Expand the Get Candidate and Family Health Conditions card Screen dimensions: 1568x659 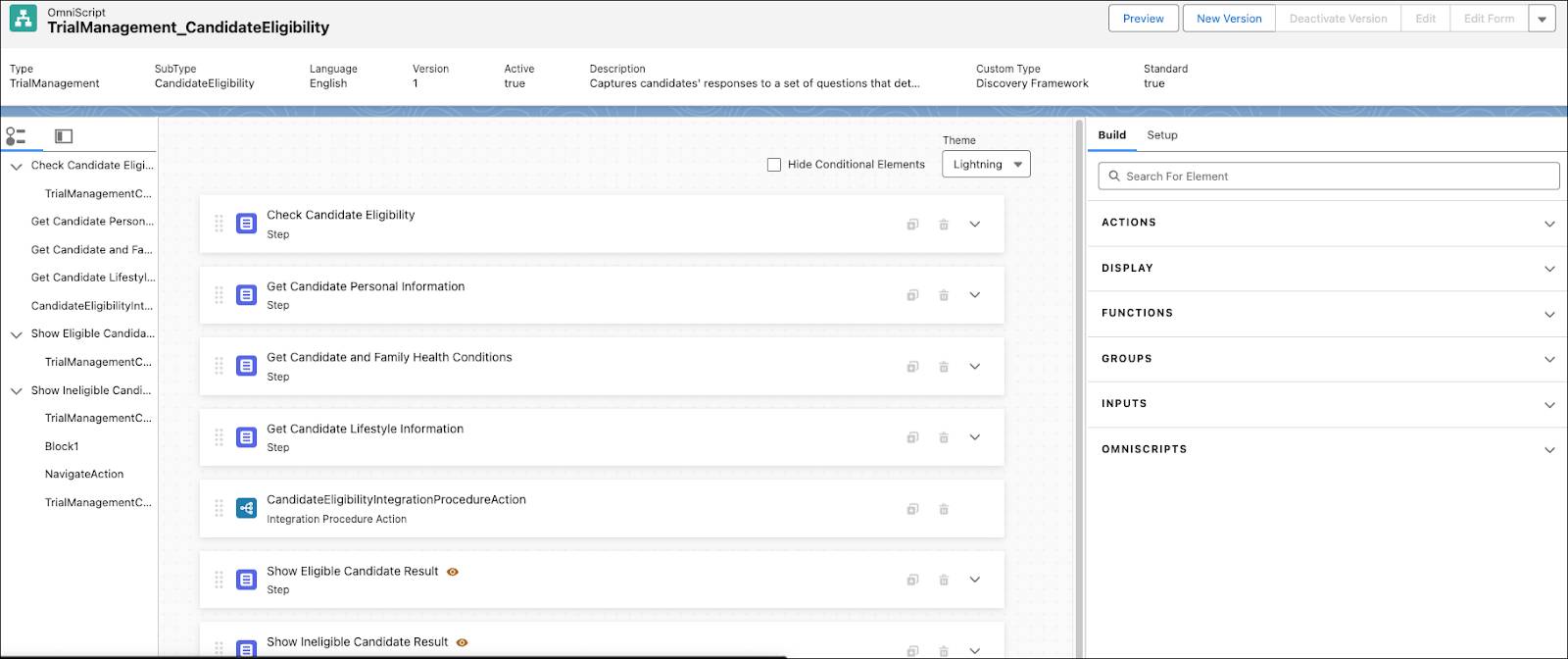click(x=975, y=367)
